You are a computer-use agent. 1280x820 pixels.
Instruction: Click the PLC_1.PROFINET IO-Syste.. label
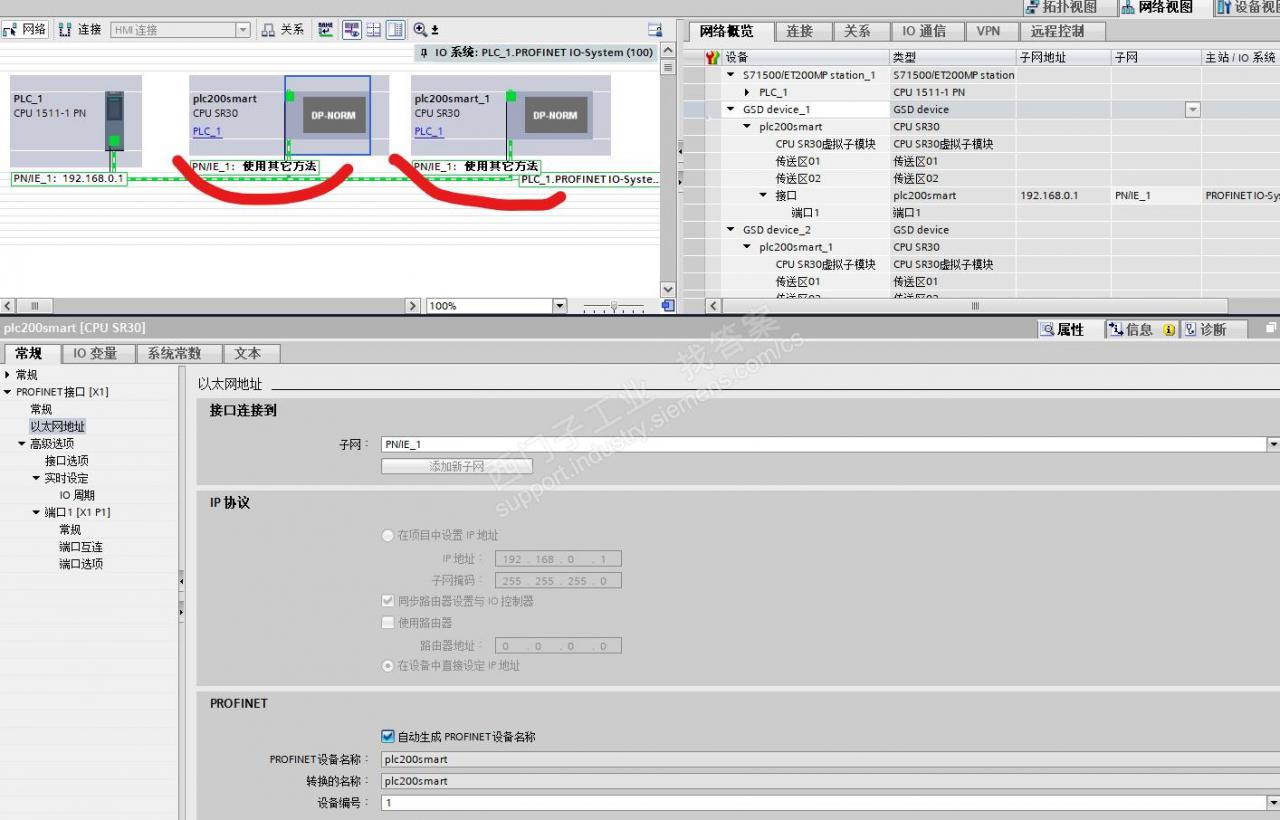pos(589,179)
